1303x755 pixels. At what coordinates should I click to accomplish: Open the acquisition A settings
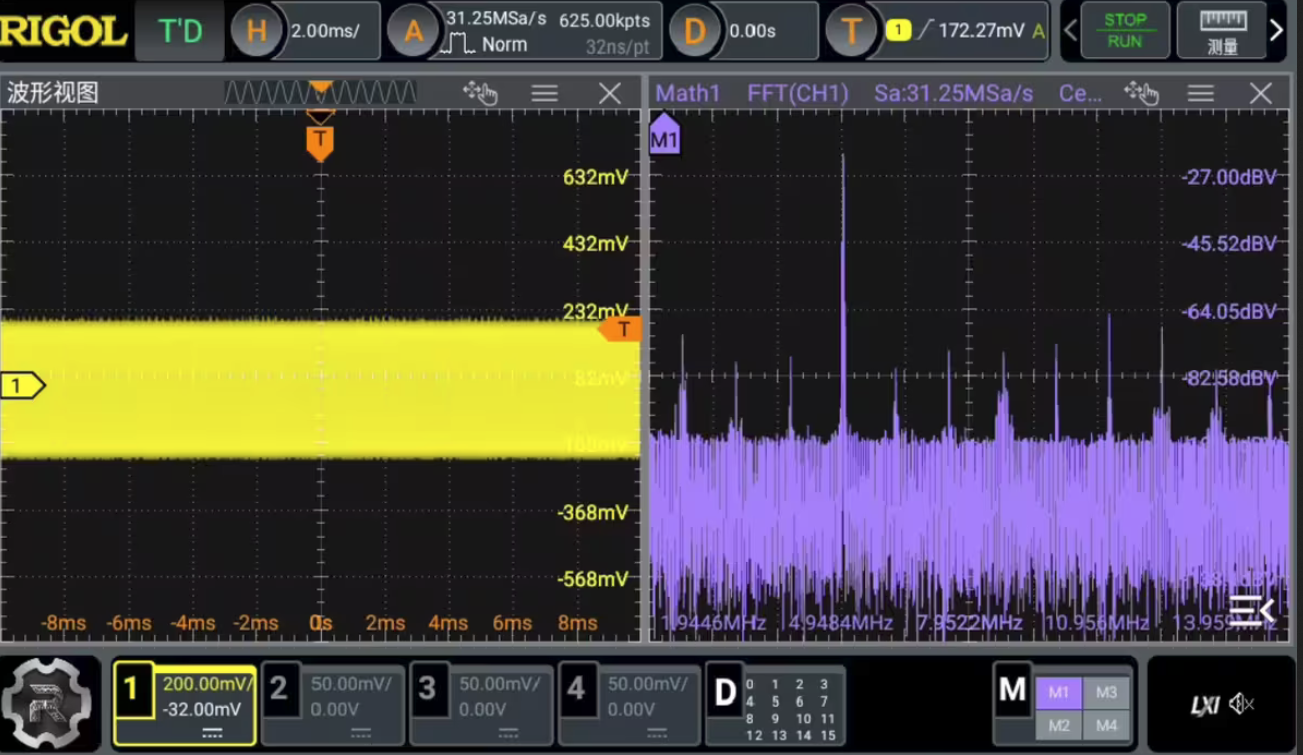click(412, 31)
